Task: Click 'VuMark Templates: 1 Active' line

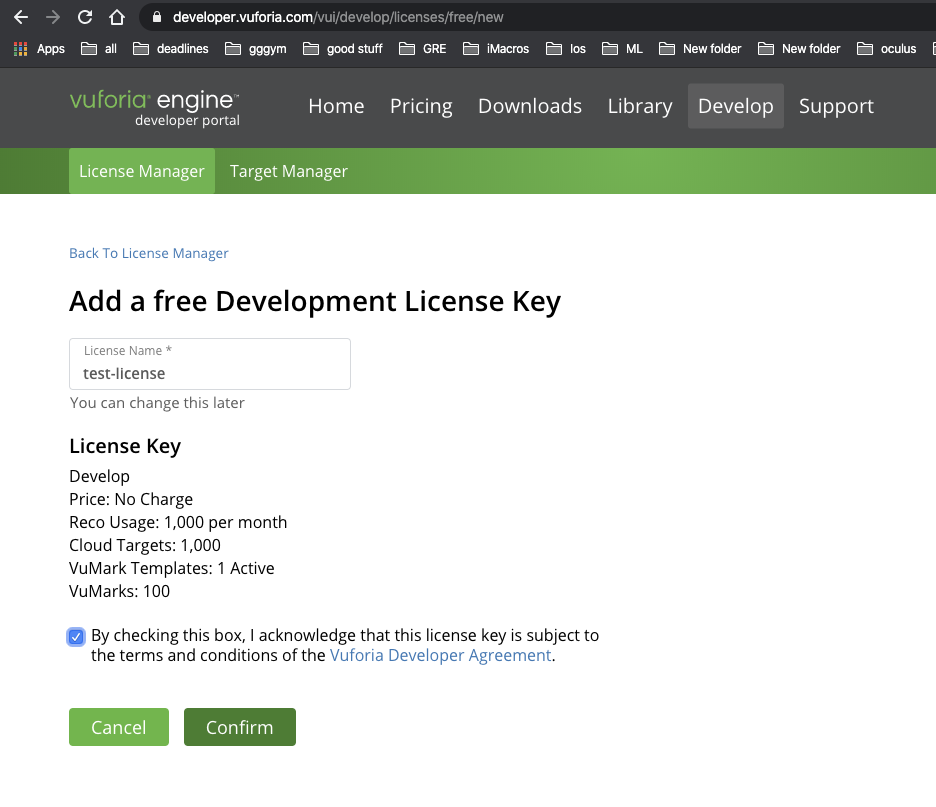Action: (x=172, y=568)
